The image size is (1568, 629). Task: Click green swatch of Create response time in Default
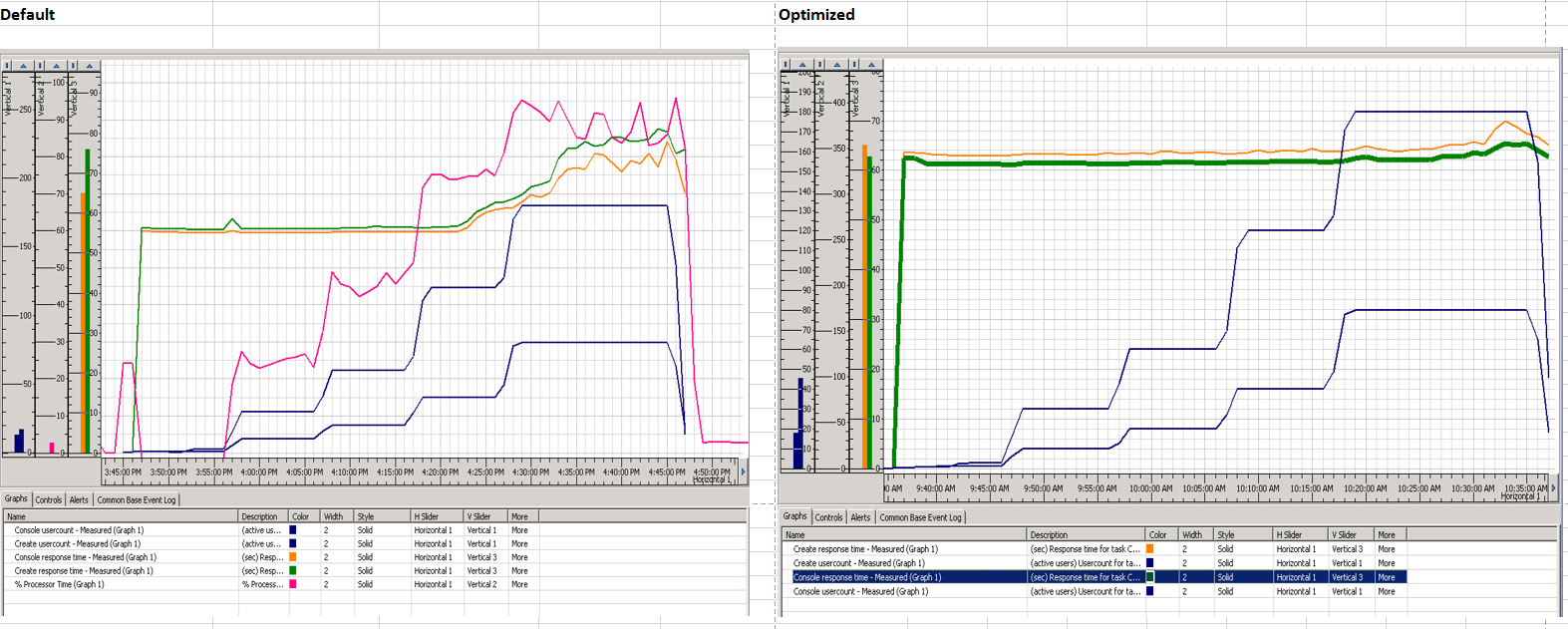293,571
